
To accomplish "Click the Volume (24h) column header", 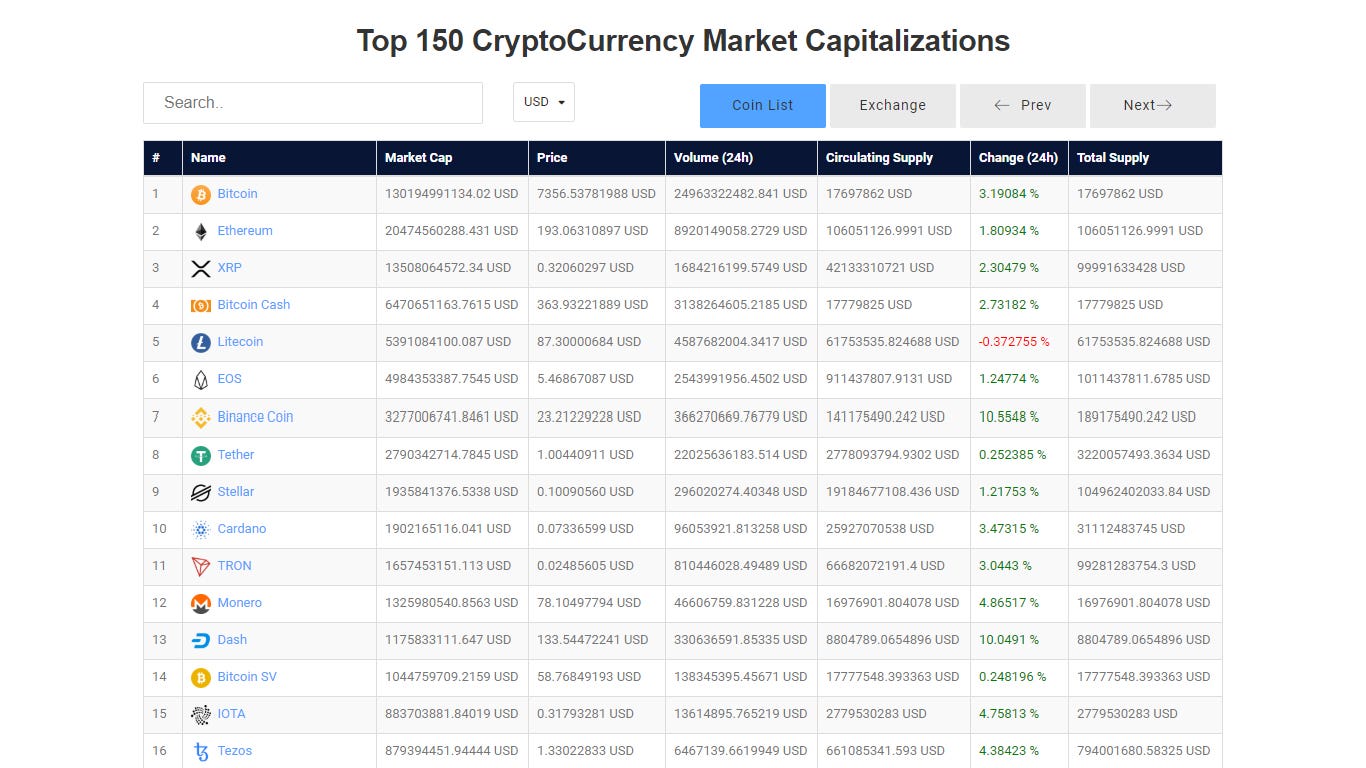I will (x=741, y=158).
